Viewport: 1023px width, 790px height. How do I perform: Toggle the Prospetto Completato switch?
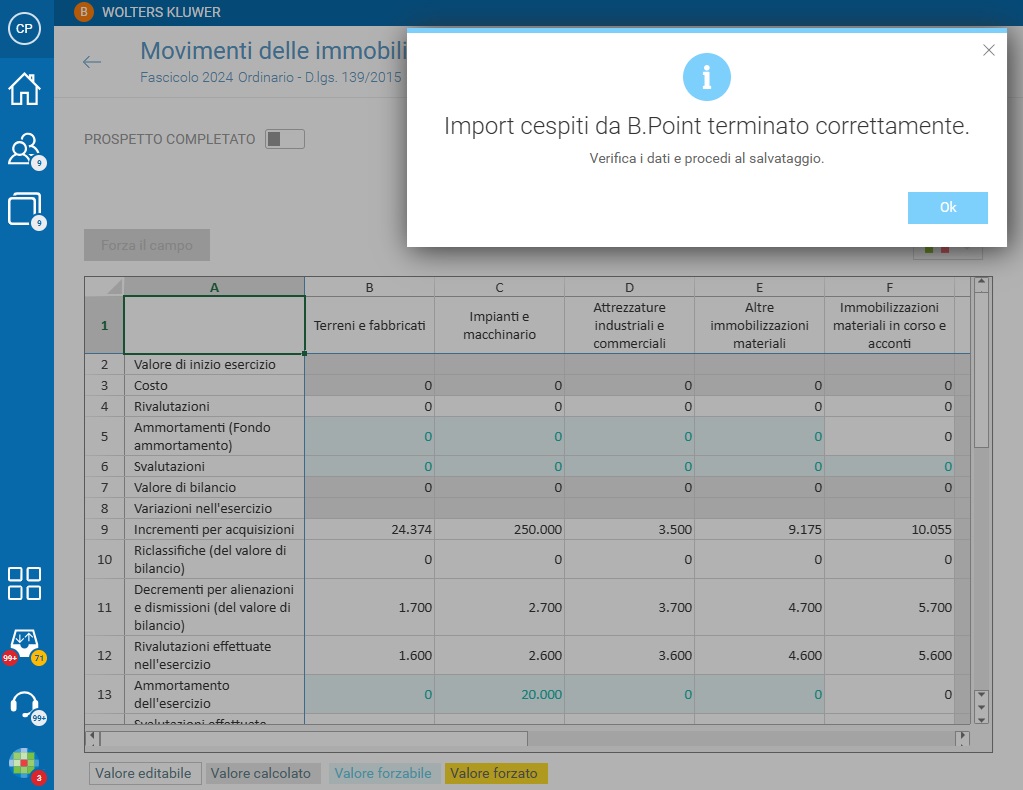(284, 139)
